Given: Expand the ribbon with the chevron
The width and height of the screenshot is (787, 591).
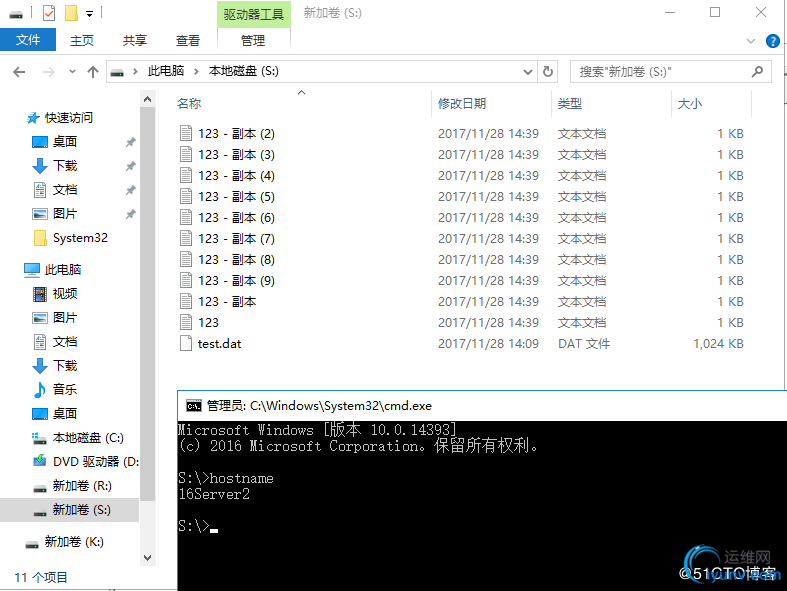Looking at the screenshot, I should (x=751, y=41).
